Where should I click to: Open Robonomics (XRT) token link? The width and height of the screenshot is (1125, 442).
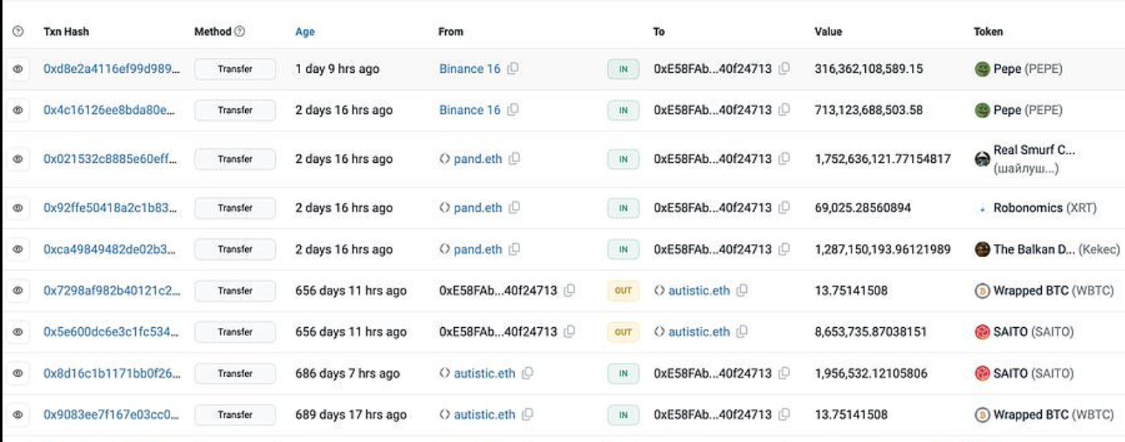click(x=1045, y=208)
